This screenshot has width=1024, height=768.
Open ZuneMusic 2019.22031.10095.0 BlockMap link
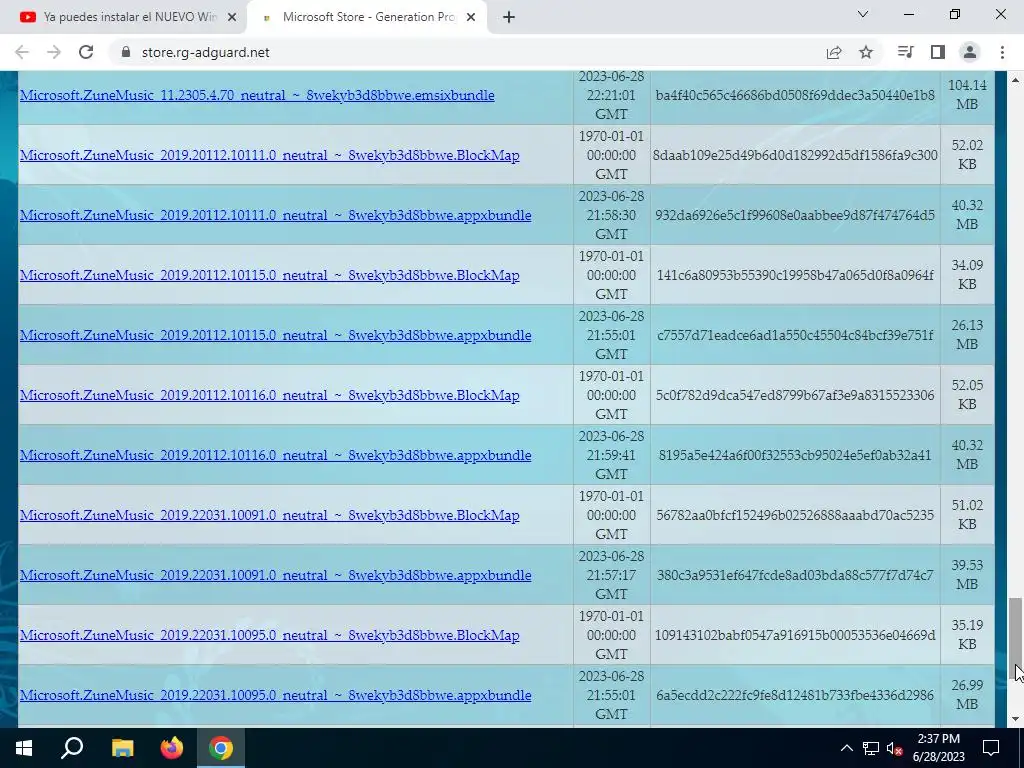pyautogui.click(x=269, y=635)
